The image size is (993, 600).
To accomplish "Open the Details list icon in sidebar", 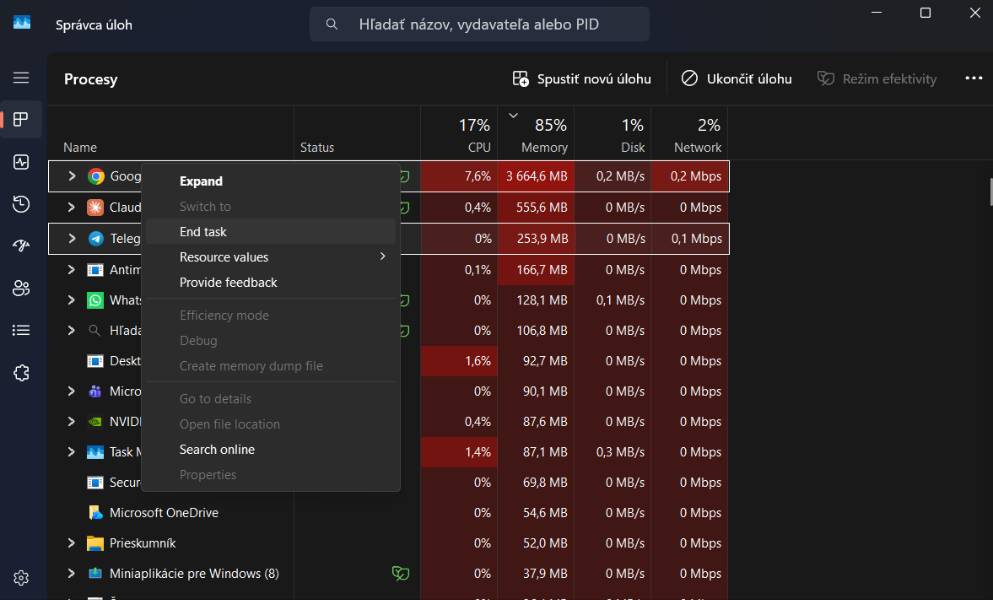I will tap(21, 330).
